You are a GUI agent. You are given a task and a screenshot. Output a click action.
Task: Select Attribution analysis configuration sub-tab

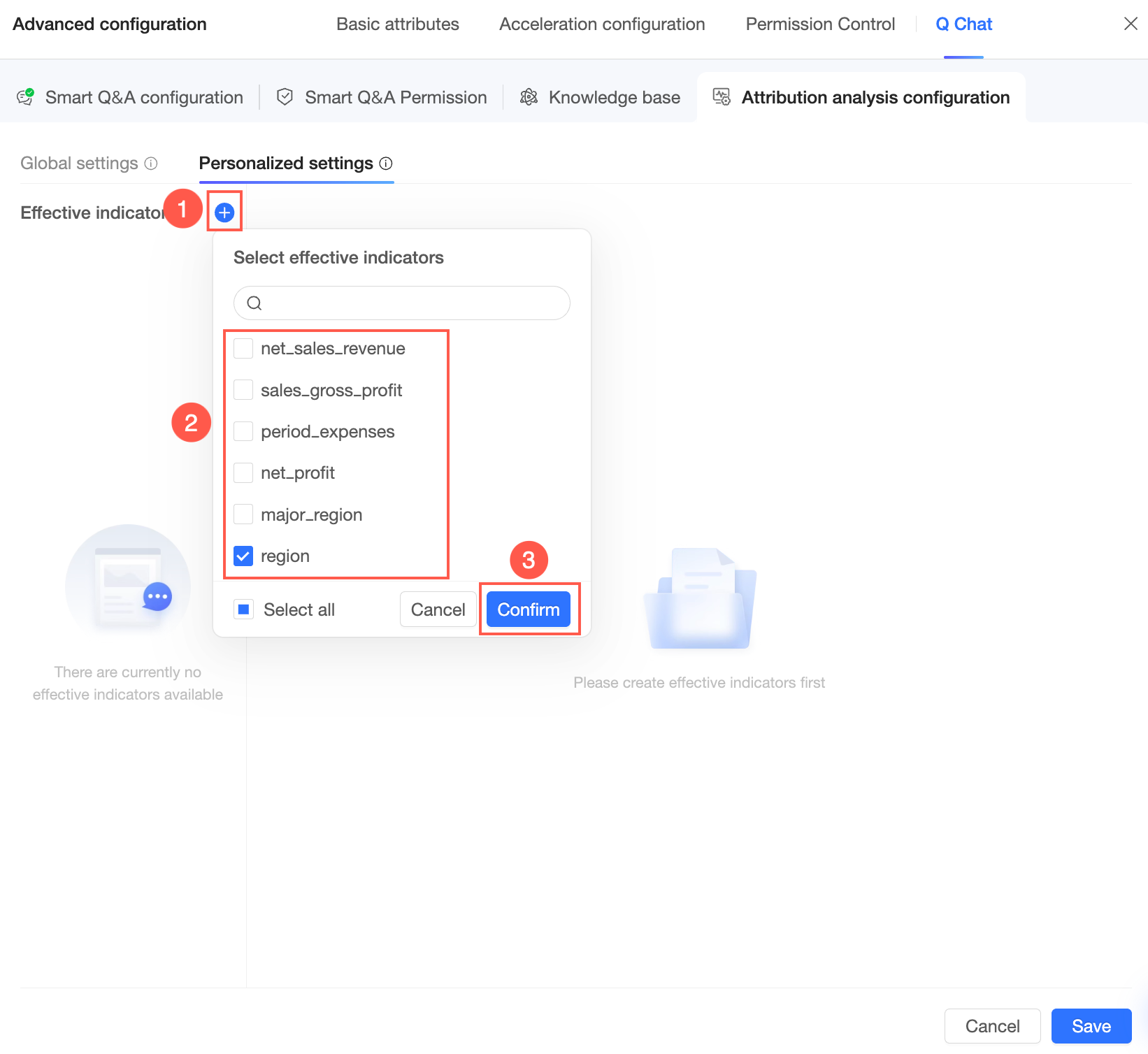[x=861, y=97]
